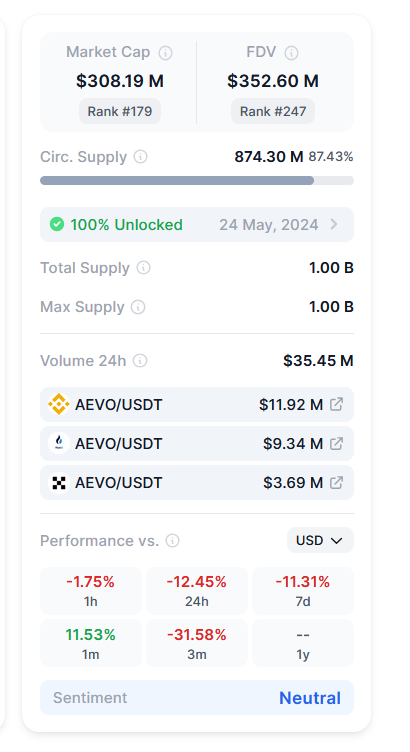Click the Neutral sentiment label
Viewport: 410px width, 752px height.
tap(310, 698)
